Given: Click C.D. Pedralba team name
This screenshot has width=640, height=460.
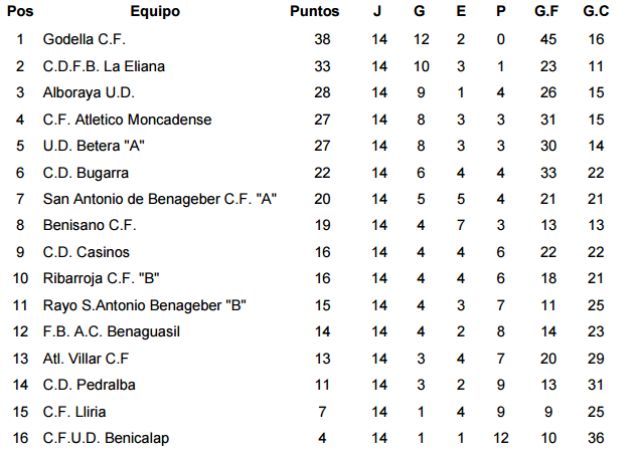Looking at the screenshot, I should pyautogui.click(x=89, y=384).
